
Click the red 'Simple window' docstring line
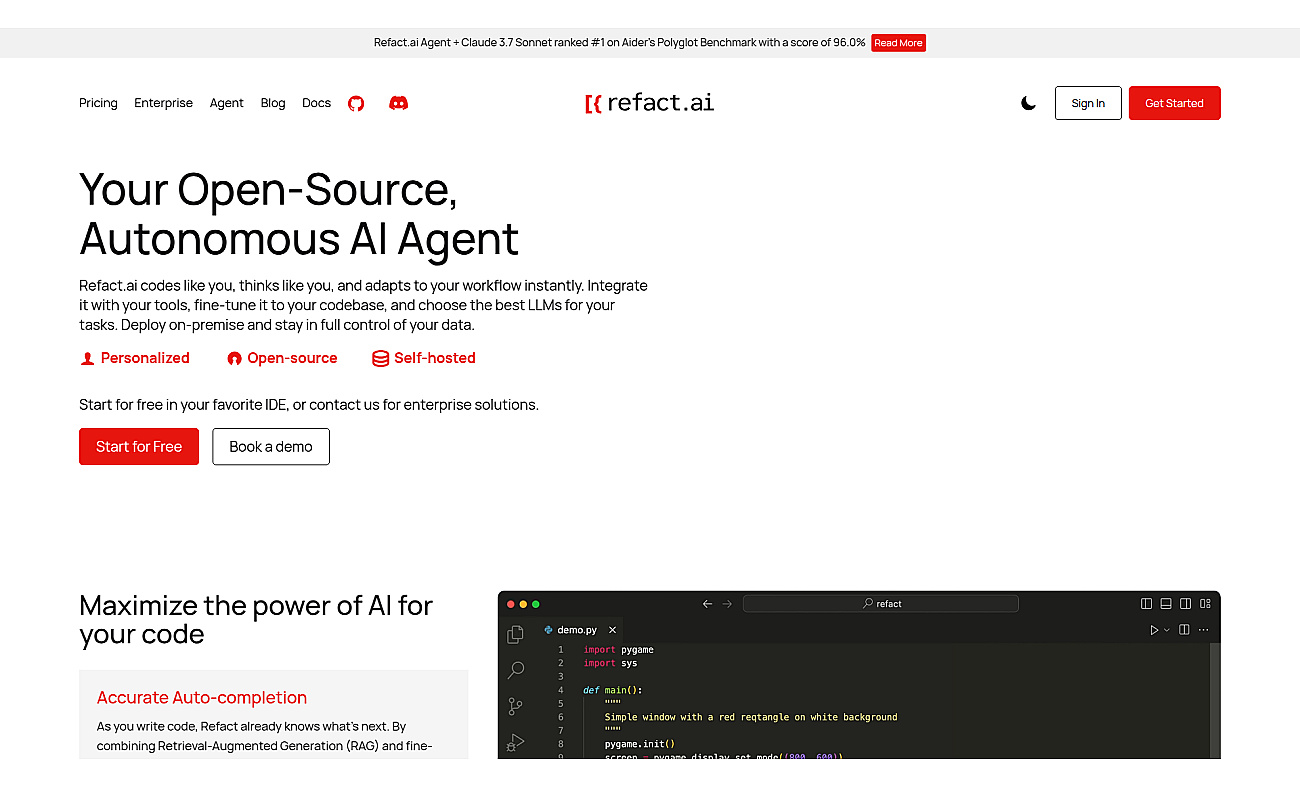(751, 717)
